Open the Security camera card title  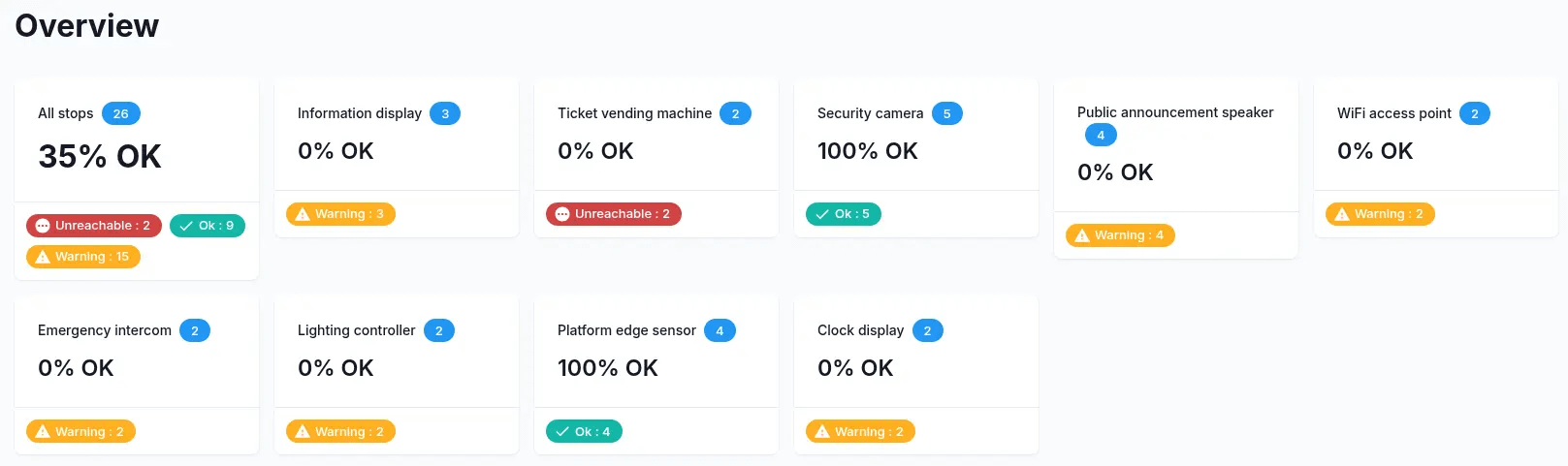click(x=870, y=113)
